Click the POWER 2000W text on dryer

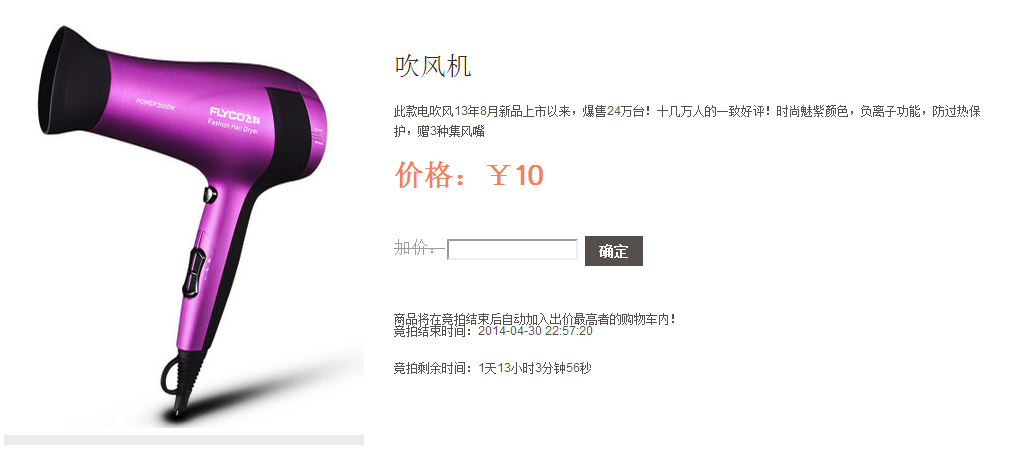pos(156,103)
